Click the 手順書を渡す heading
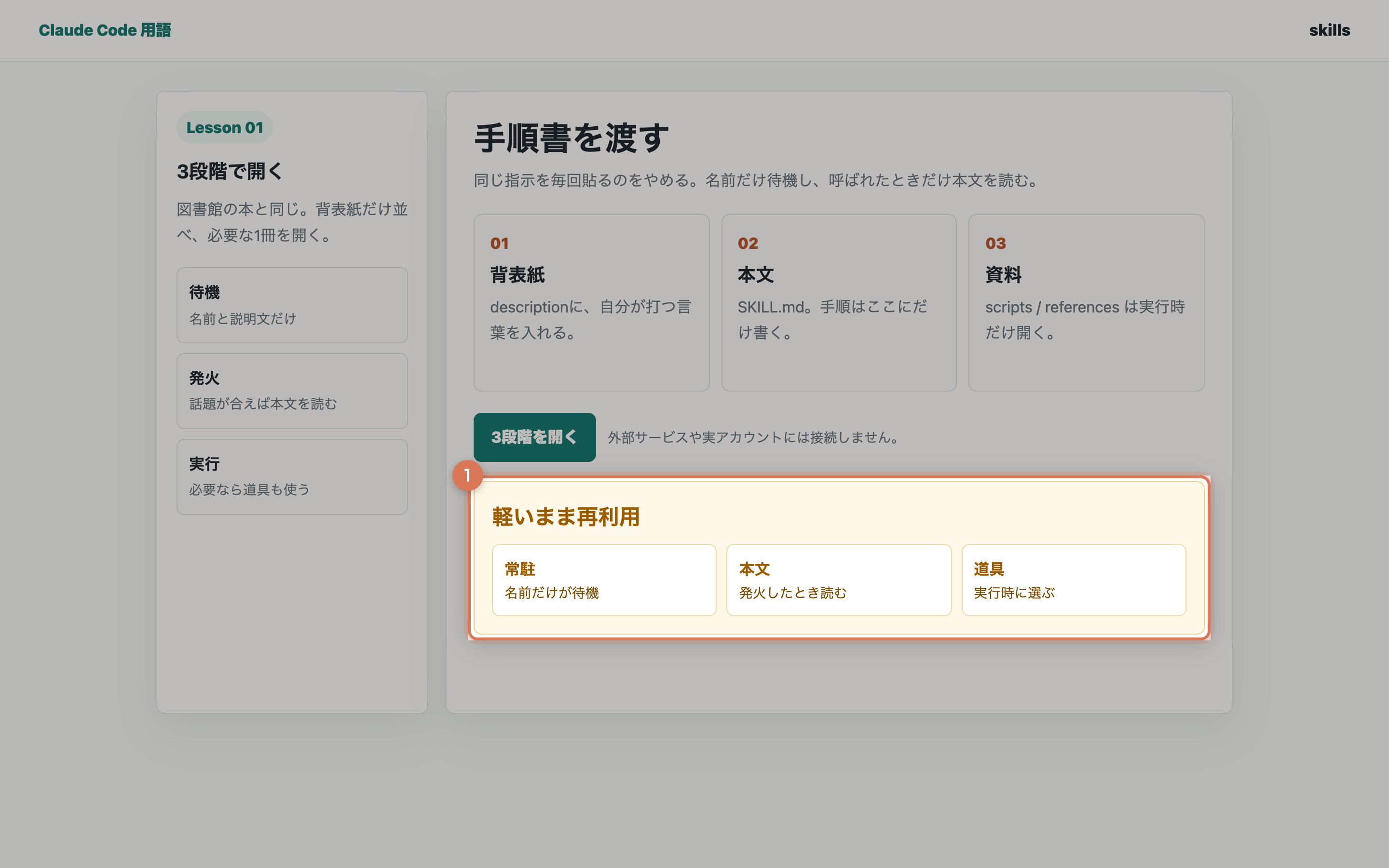This screenshot has height=868, width=1389. 572,138
